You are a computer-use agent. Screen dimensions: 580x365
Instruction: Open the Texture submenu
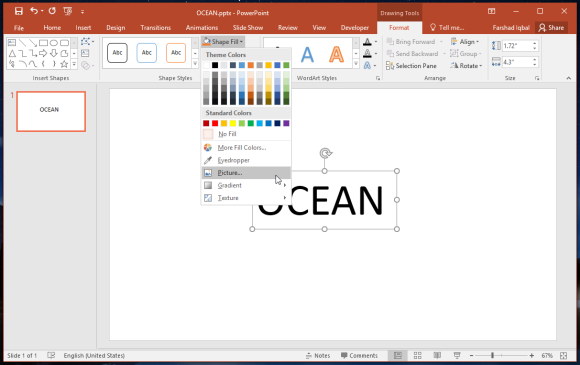246,198
